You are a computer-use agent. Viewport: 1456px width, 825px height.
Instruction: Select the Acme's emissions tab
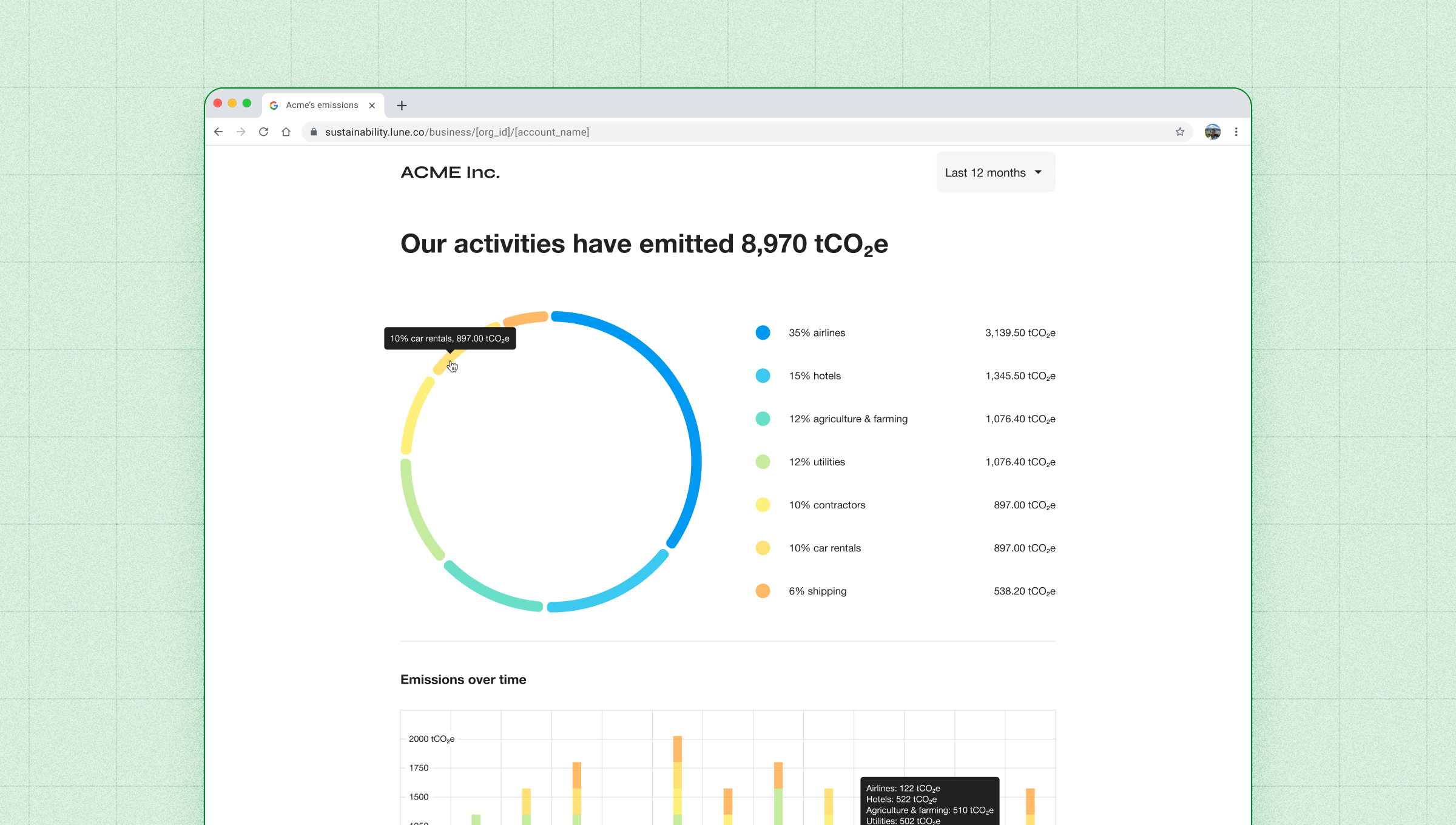coord(322,106)
